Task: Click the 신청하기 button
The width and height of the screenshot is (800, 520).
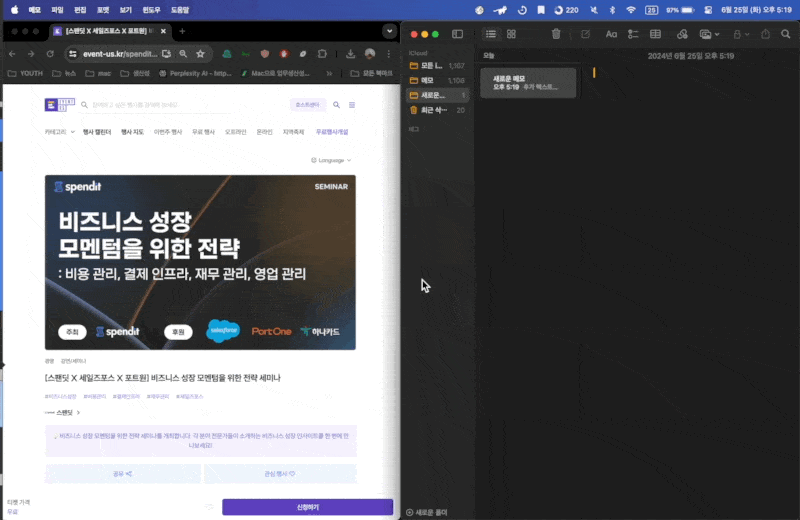Action: click(x=307, y=507)
